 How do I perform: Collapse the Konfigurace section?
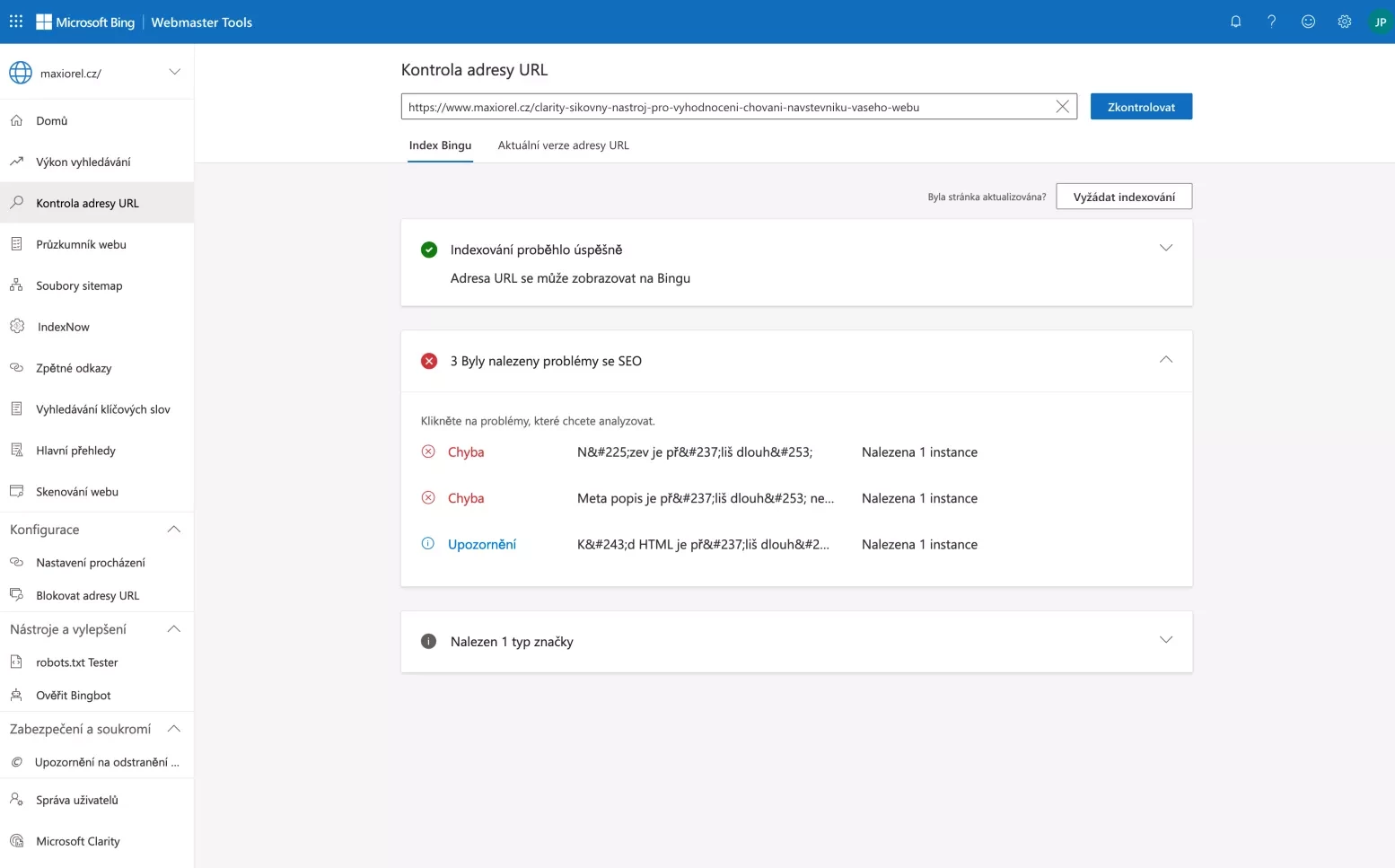point(174,530)
